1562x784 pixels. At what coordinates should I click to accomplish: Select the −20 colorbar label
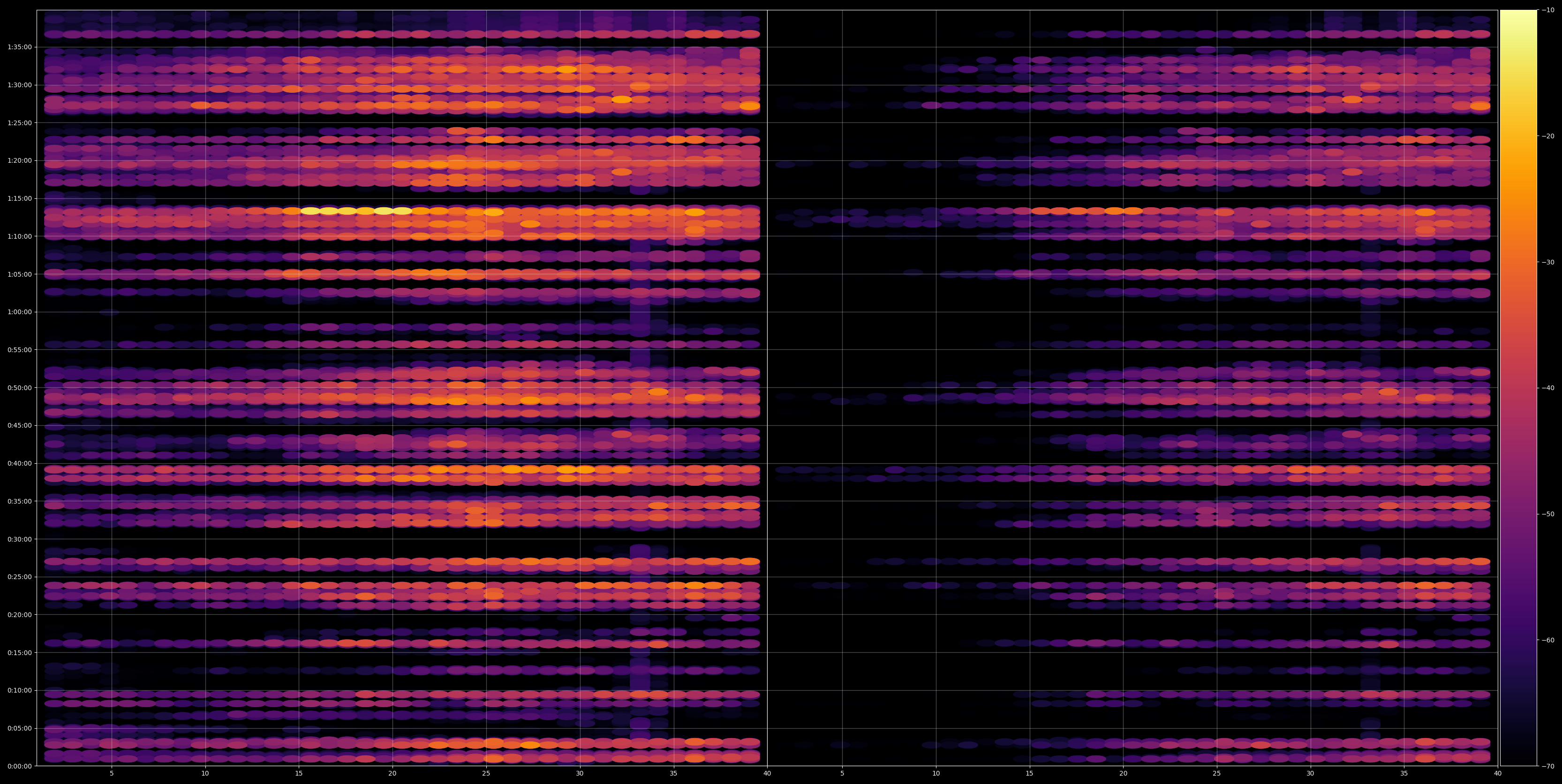coord(1548,136)
